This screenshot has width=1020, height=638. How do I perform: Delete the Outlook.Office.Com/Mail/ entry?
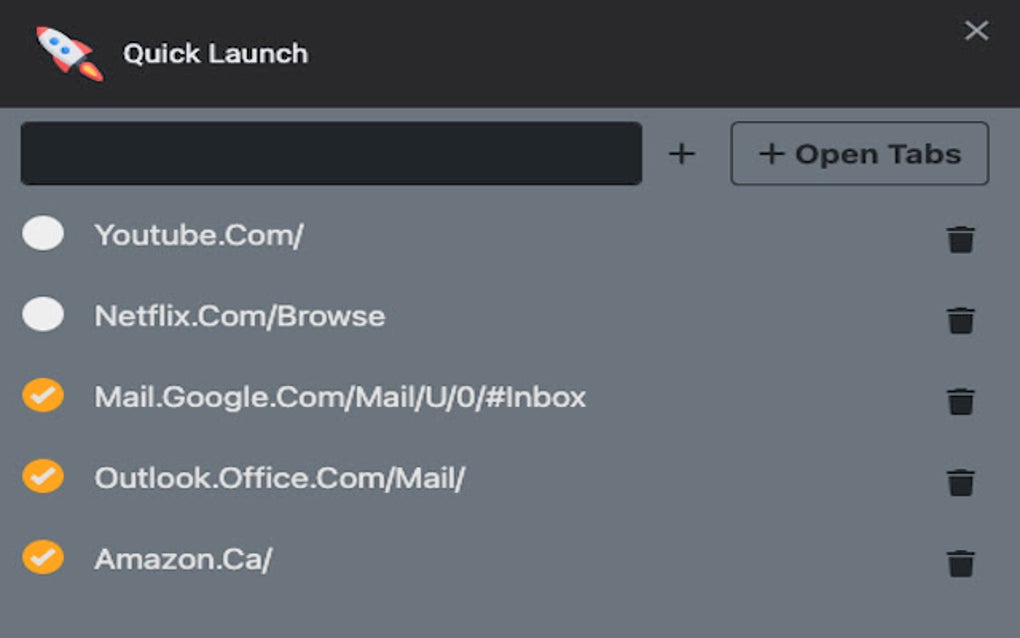[961, 482]
